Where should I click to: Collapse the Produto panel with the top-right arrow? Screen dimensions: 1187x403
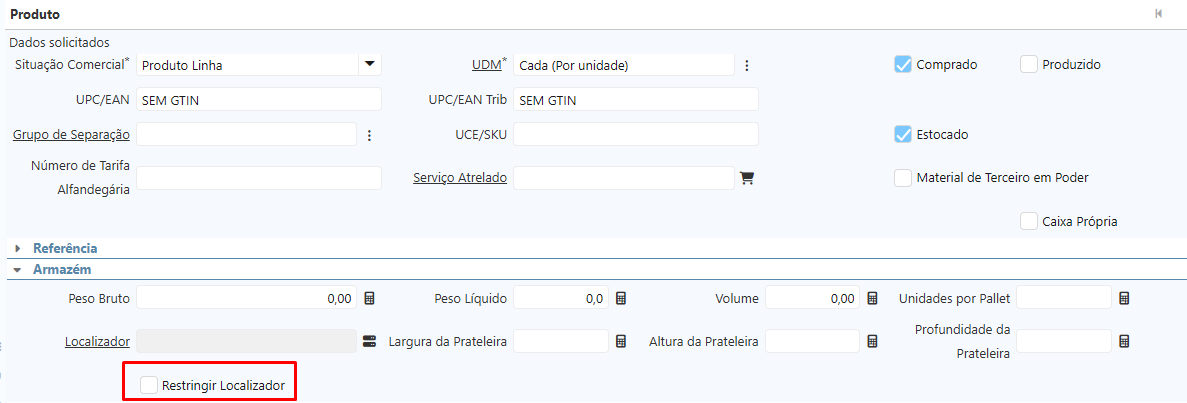[x=1158, y=14]
